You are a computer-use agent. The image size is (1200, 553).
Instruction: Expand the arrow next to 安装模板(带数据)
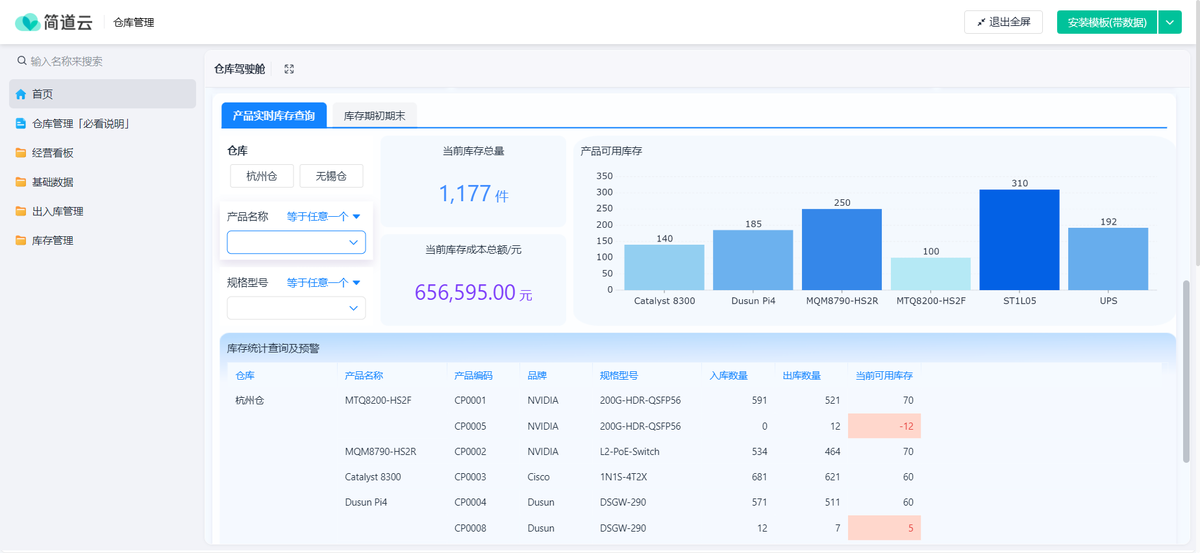[x=1170, y=22]
